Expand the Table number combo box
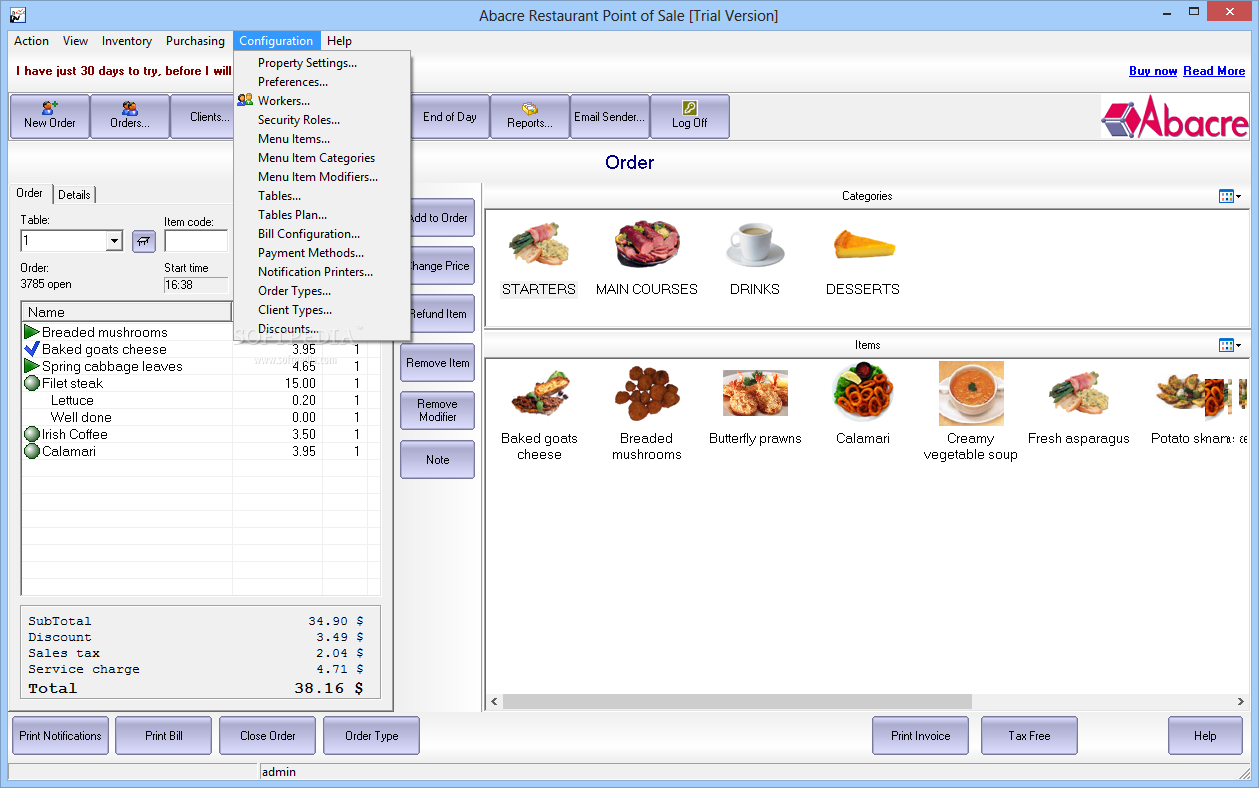 tap(114, 241)
